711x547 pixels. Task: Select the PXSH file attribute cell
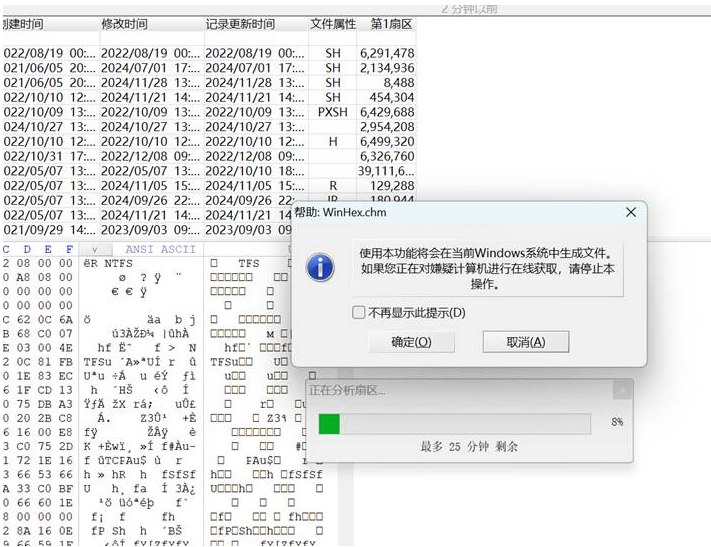(332, 112)
